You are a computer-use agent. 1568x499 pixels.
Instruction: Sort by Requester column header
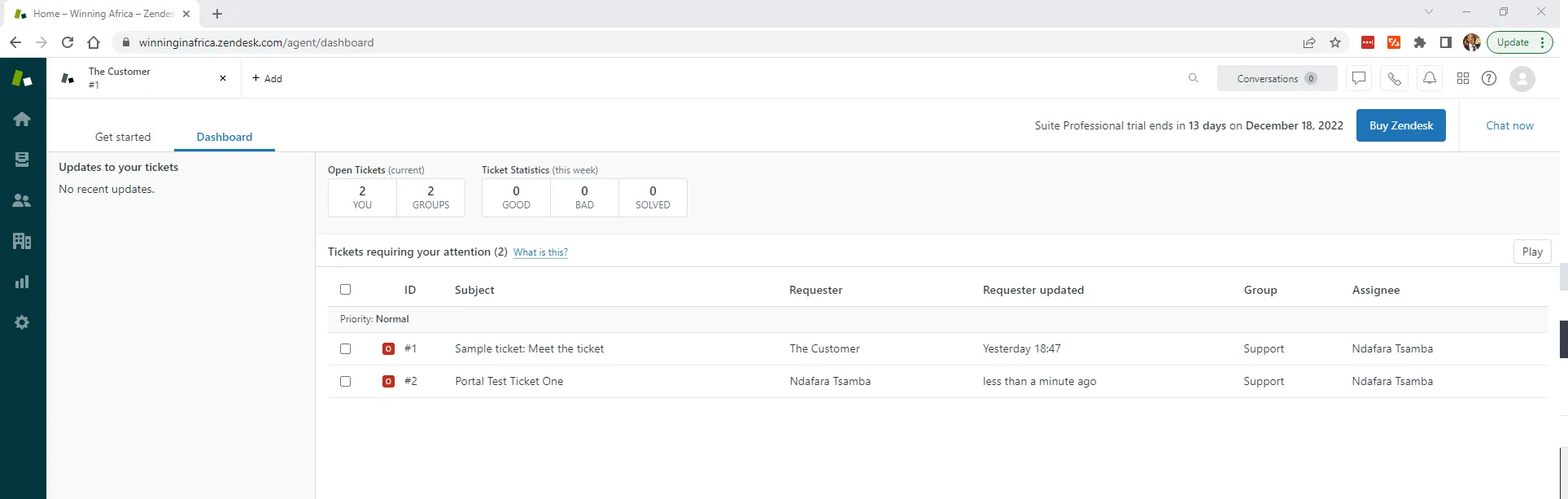pos(815,290)
